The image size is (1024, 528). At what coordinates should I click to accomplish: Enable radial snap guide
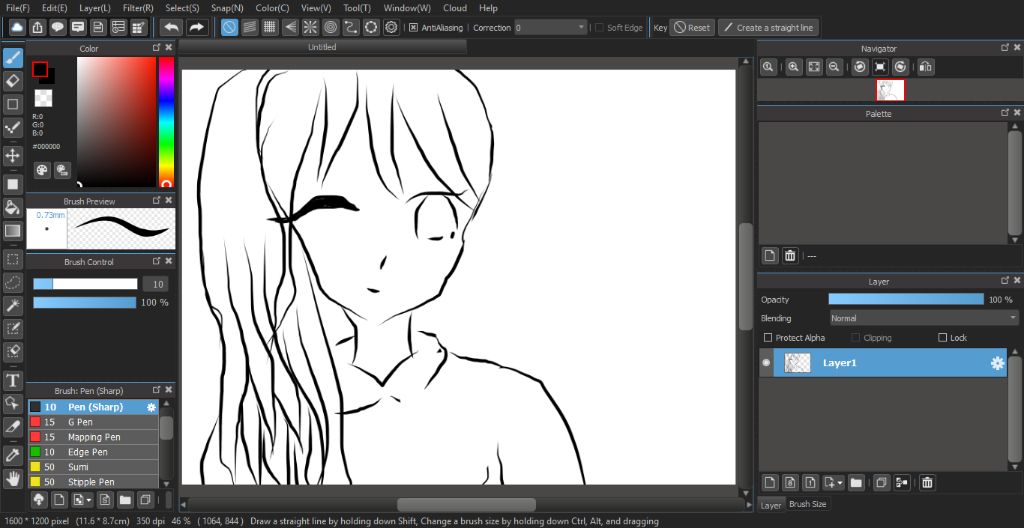pyautogui.click(x=310, y=27)
